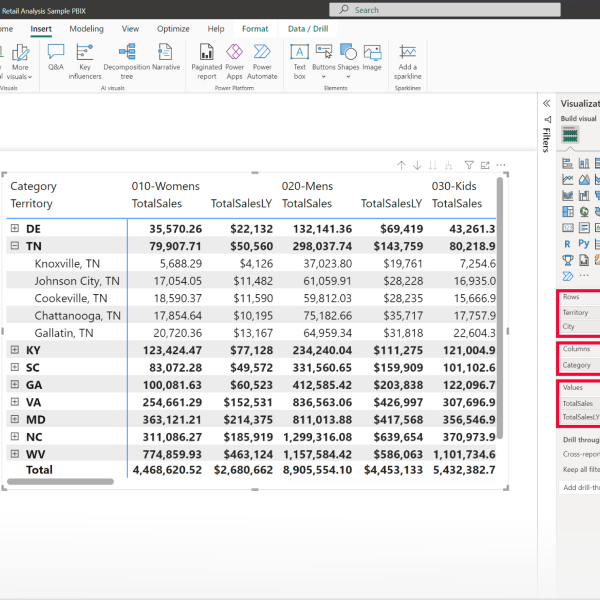Viewport: 600px width, 600px height.
Task: Expand the KY territory row
Action: pos(15,350)
